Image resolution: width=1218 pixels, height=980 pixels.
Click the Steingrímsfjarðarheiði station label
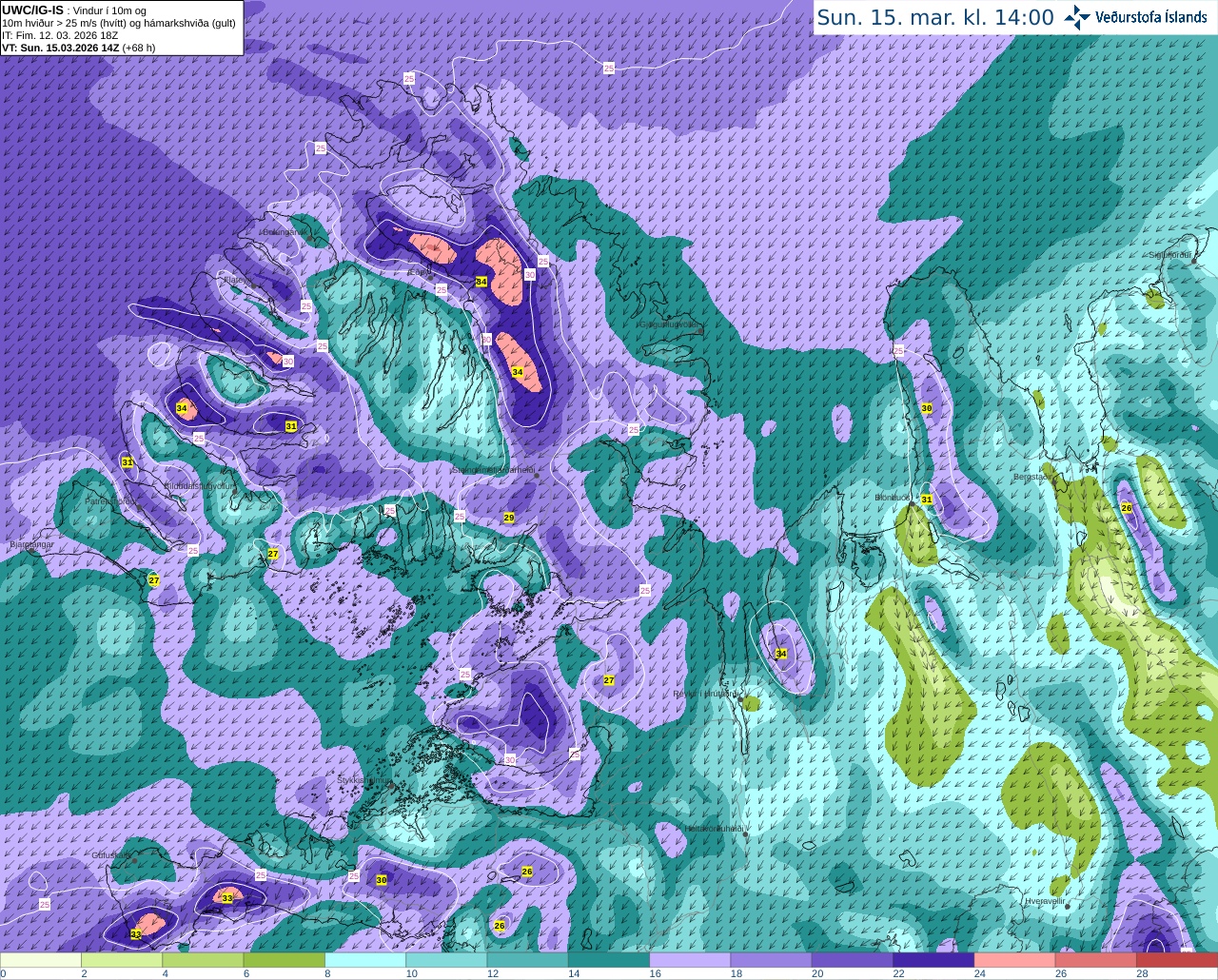point(492,470)
